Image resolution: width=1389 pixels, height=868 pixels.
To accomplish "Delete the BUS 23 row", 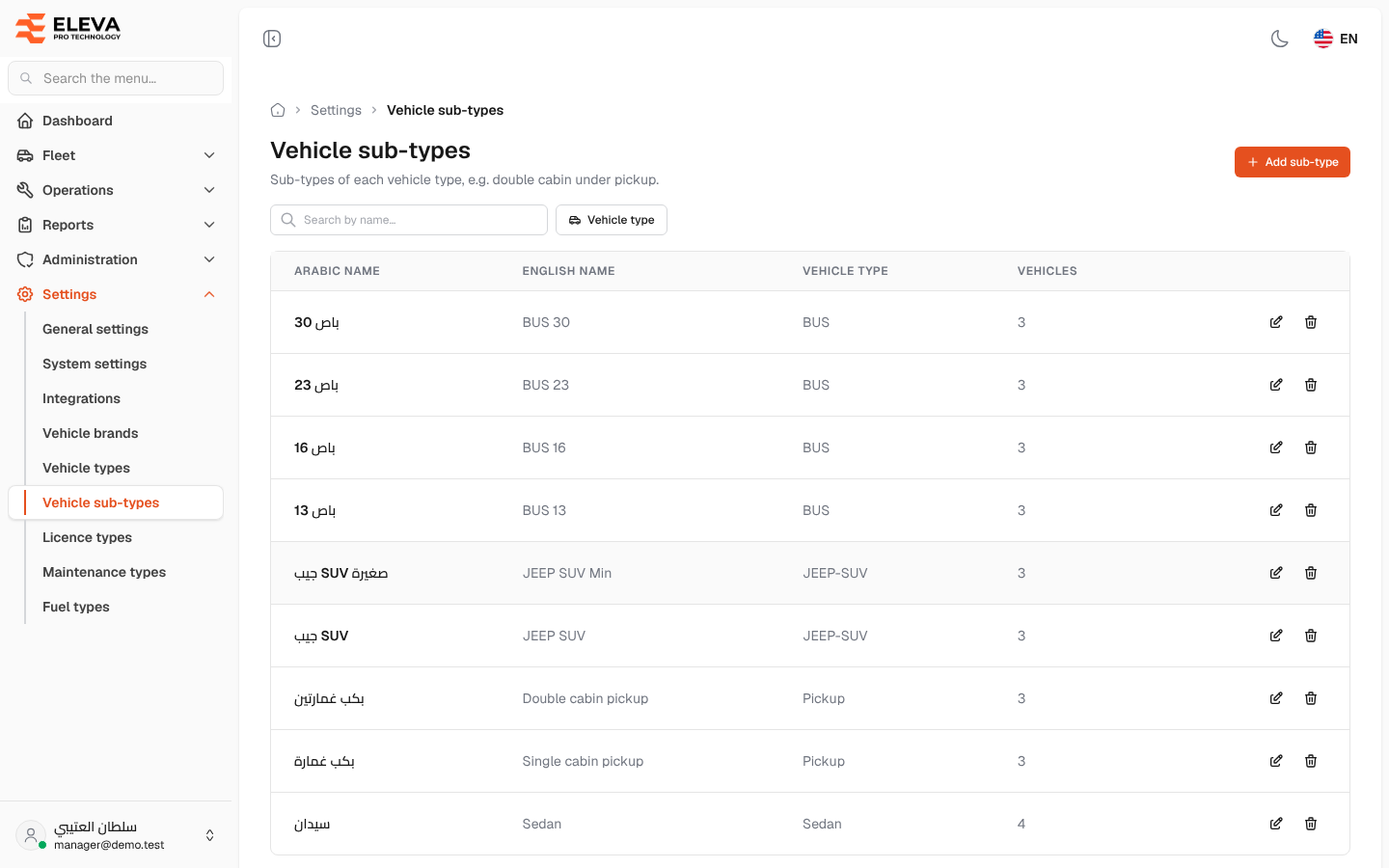I will (x=1311, y=385).
